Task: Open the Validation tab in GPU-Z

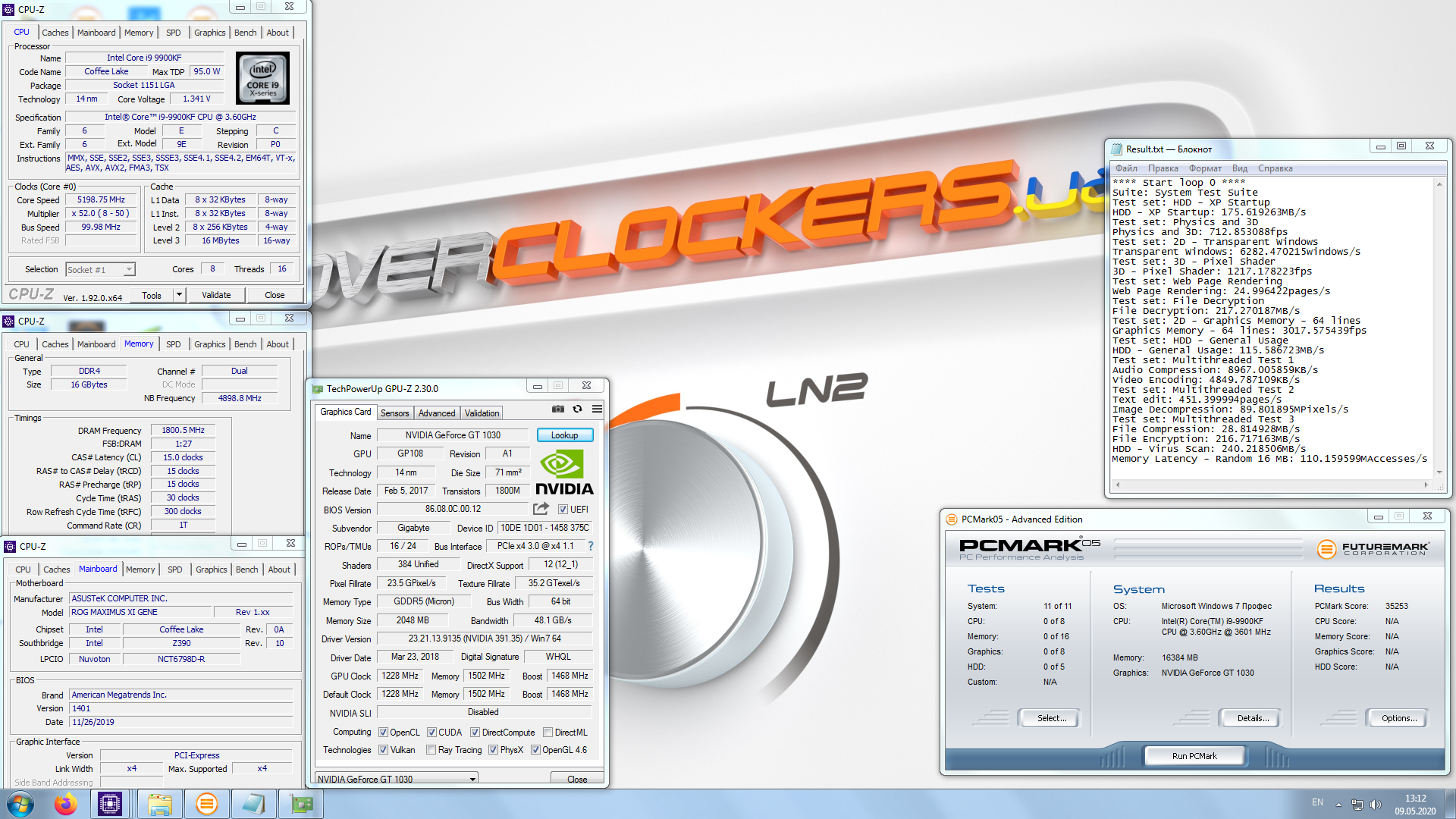Action: pos(482,413)
